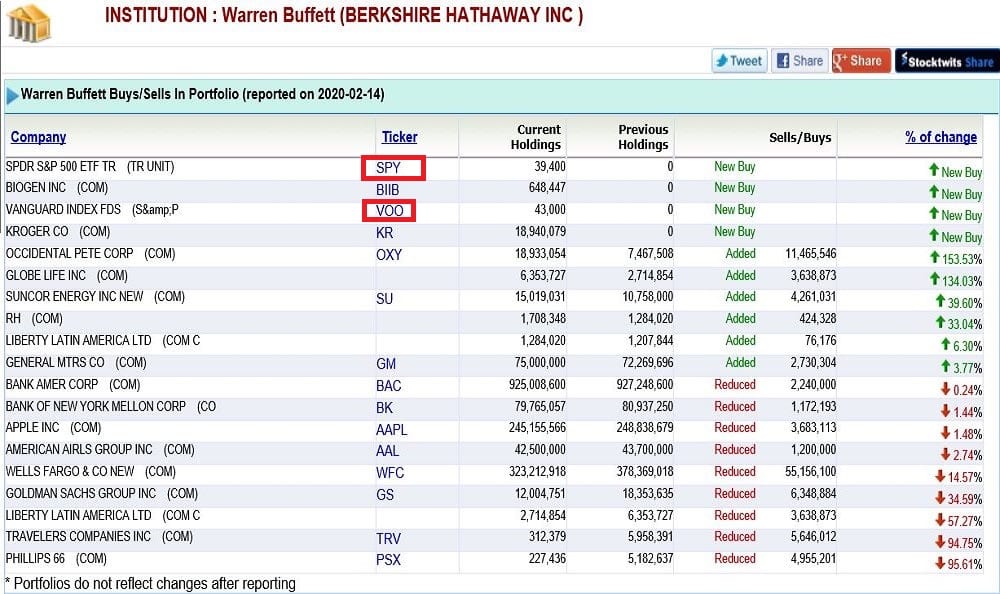
Task: Click the blue triangle beside Buys/Sells heading
Action: pyautogui.click(x=12, y=96)
